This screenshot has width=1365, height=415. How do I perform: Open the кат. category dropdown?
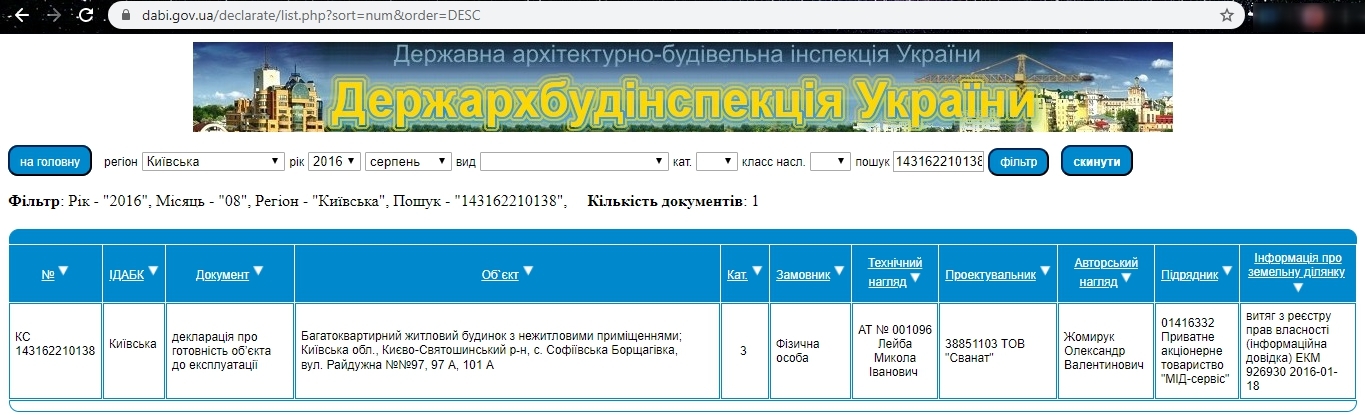click(x=716, y=161)
